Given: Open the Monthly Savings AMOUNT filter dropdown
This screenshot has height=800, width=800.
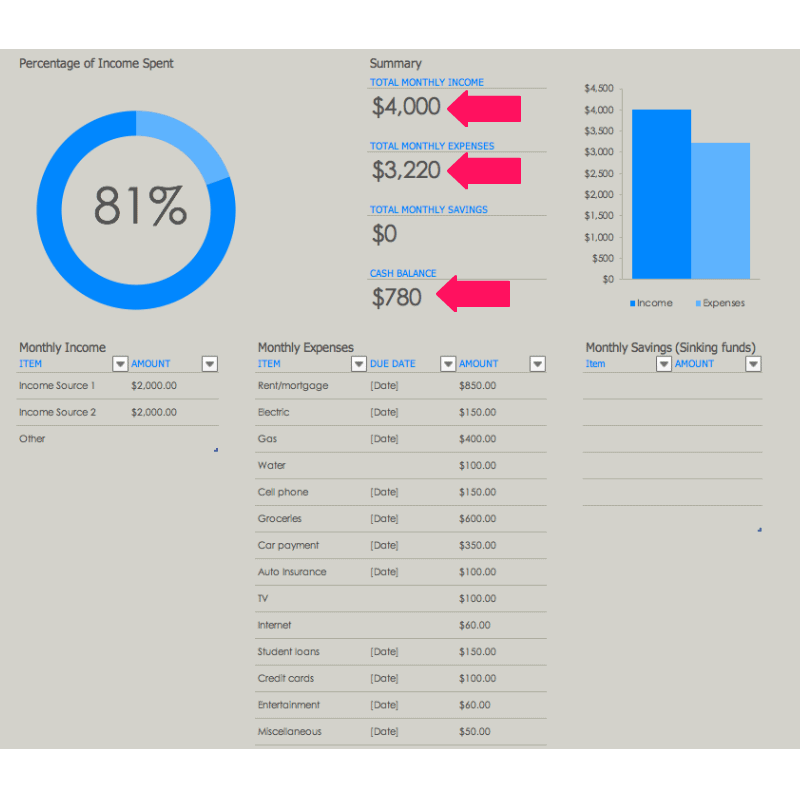Looking at the screenshot, I should [x=753, y=364].
